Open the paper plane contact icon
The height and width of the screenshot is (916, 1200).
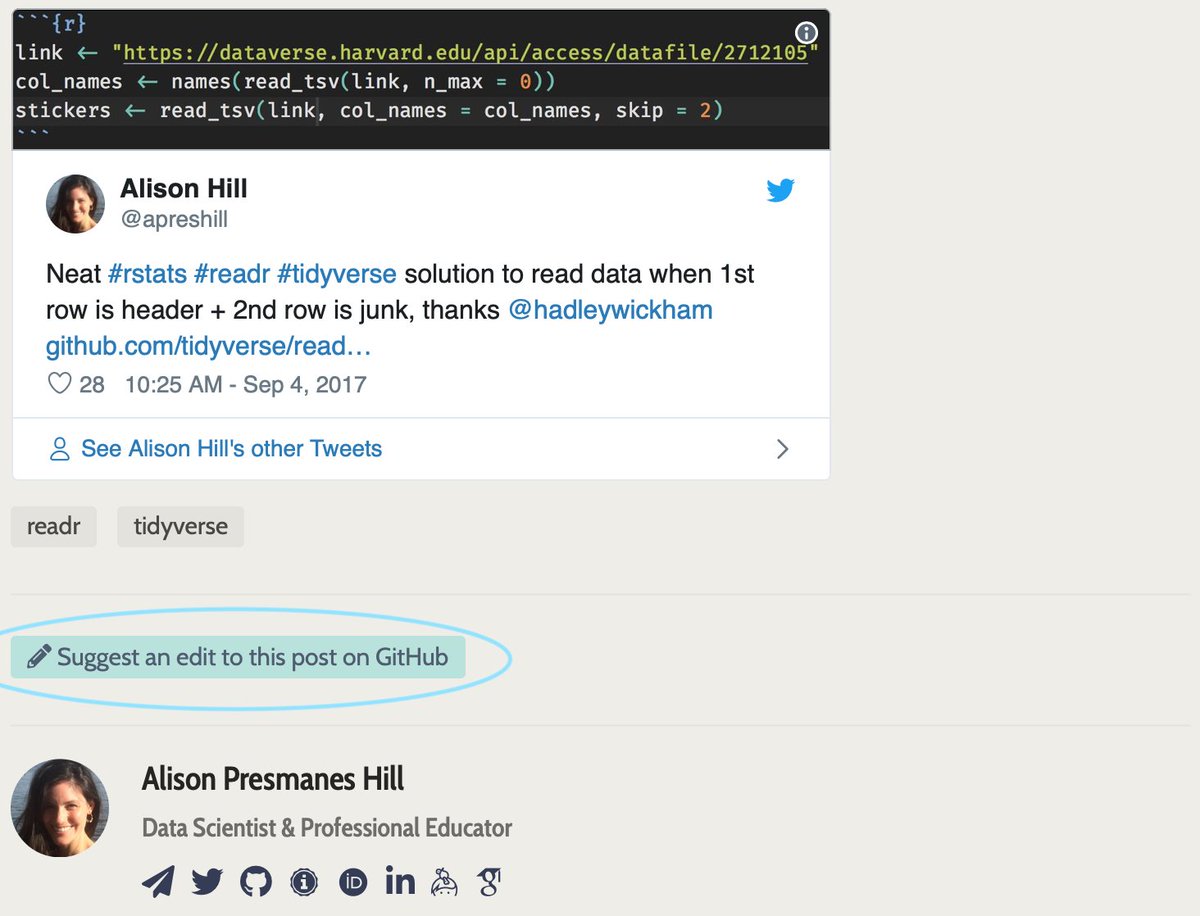pyautogui.click(x=158, y=881)
